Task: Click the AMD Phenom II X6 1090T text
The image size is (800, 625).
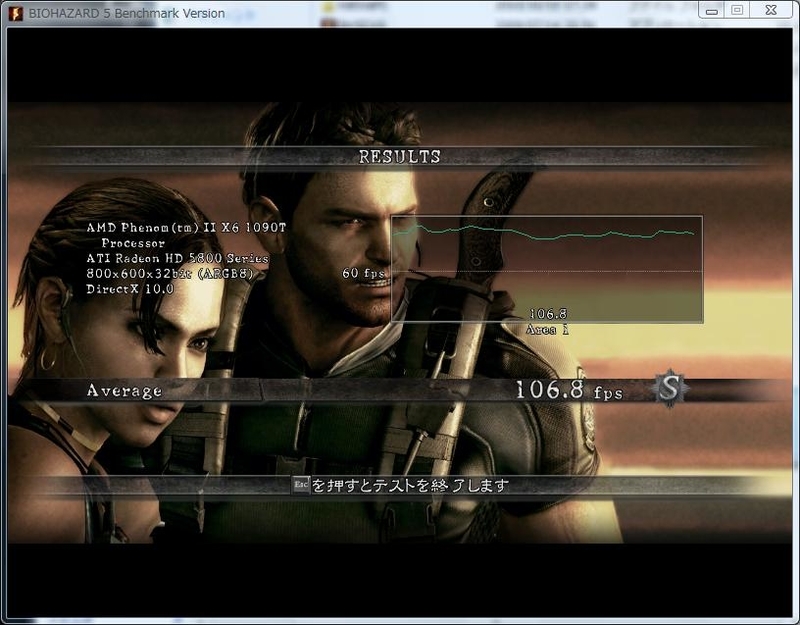Action: [187, 228]
